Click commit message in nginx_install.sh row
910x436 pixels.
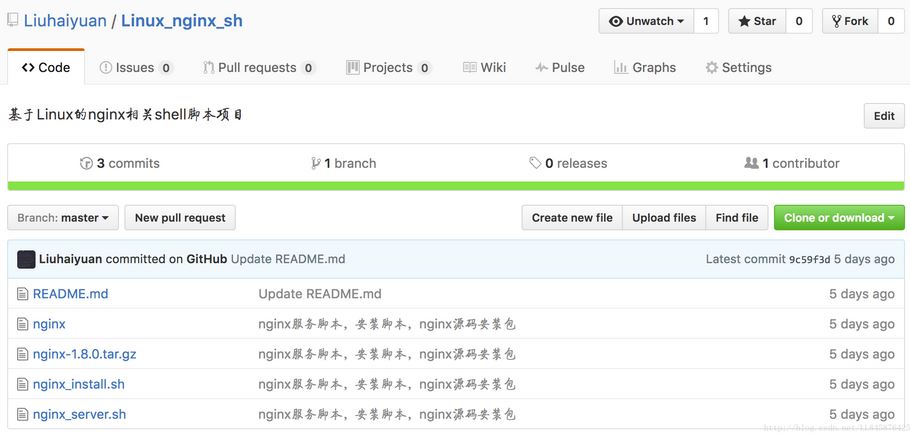pyautogui.click(x=387, y=384)
